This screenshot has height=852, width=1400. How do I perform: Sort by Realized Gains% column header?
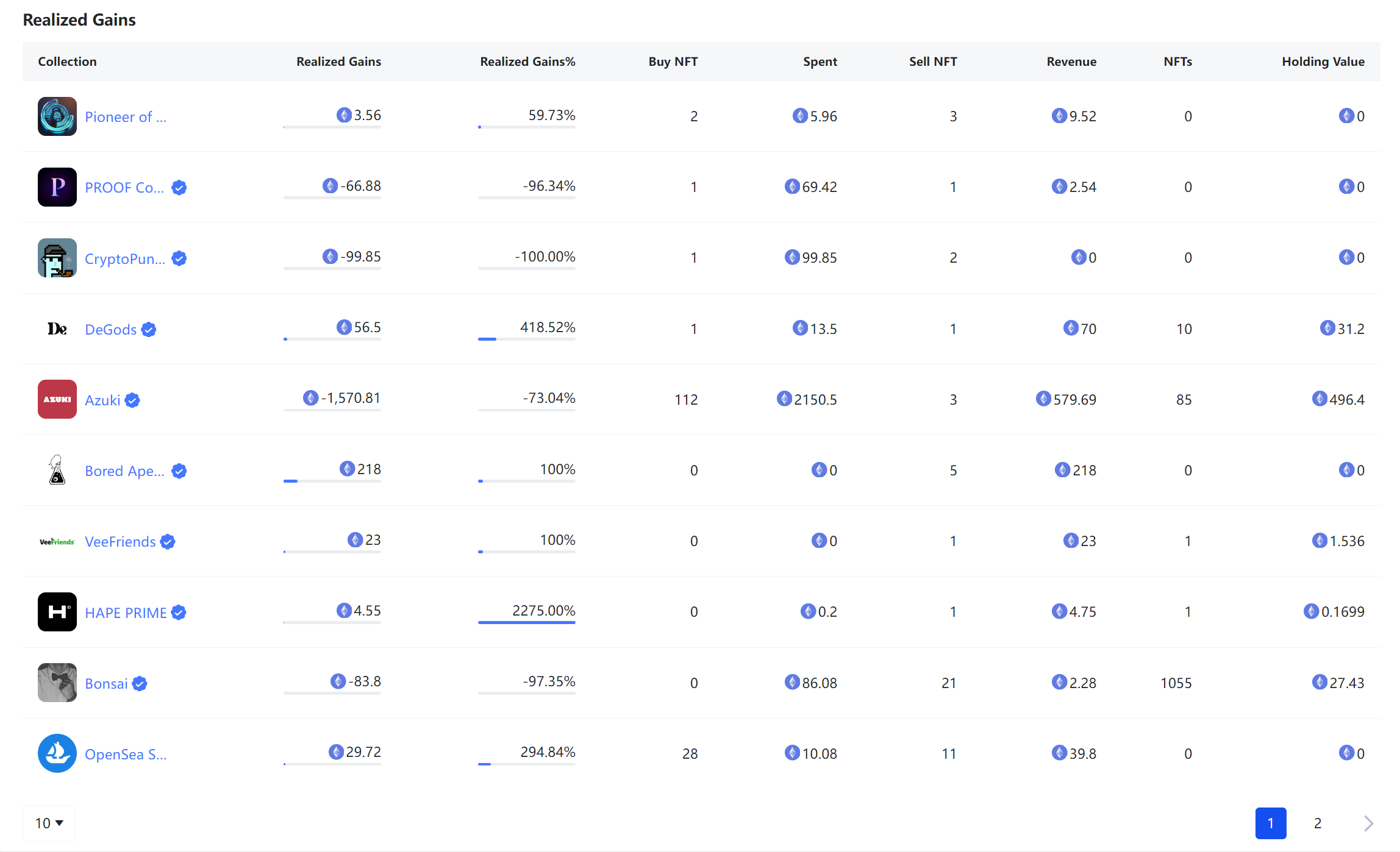527,62
